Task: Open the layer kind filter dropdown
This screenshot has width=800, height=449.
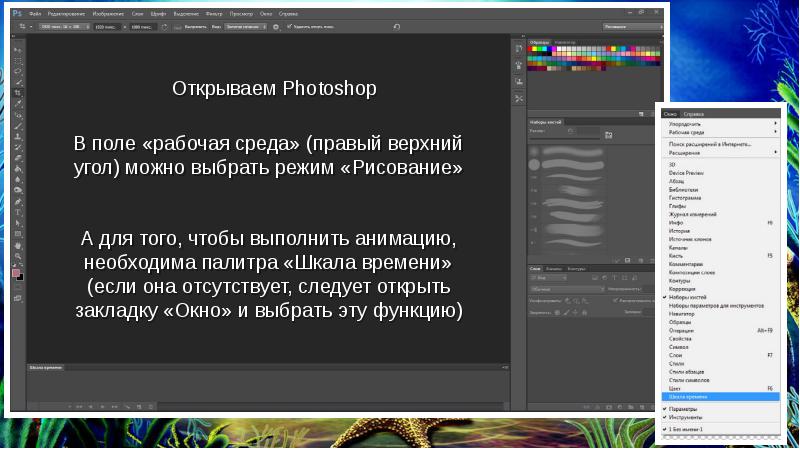Action: click(x=548, y=278)
